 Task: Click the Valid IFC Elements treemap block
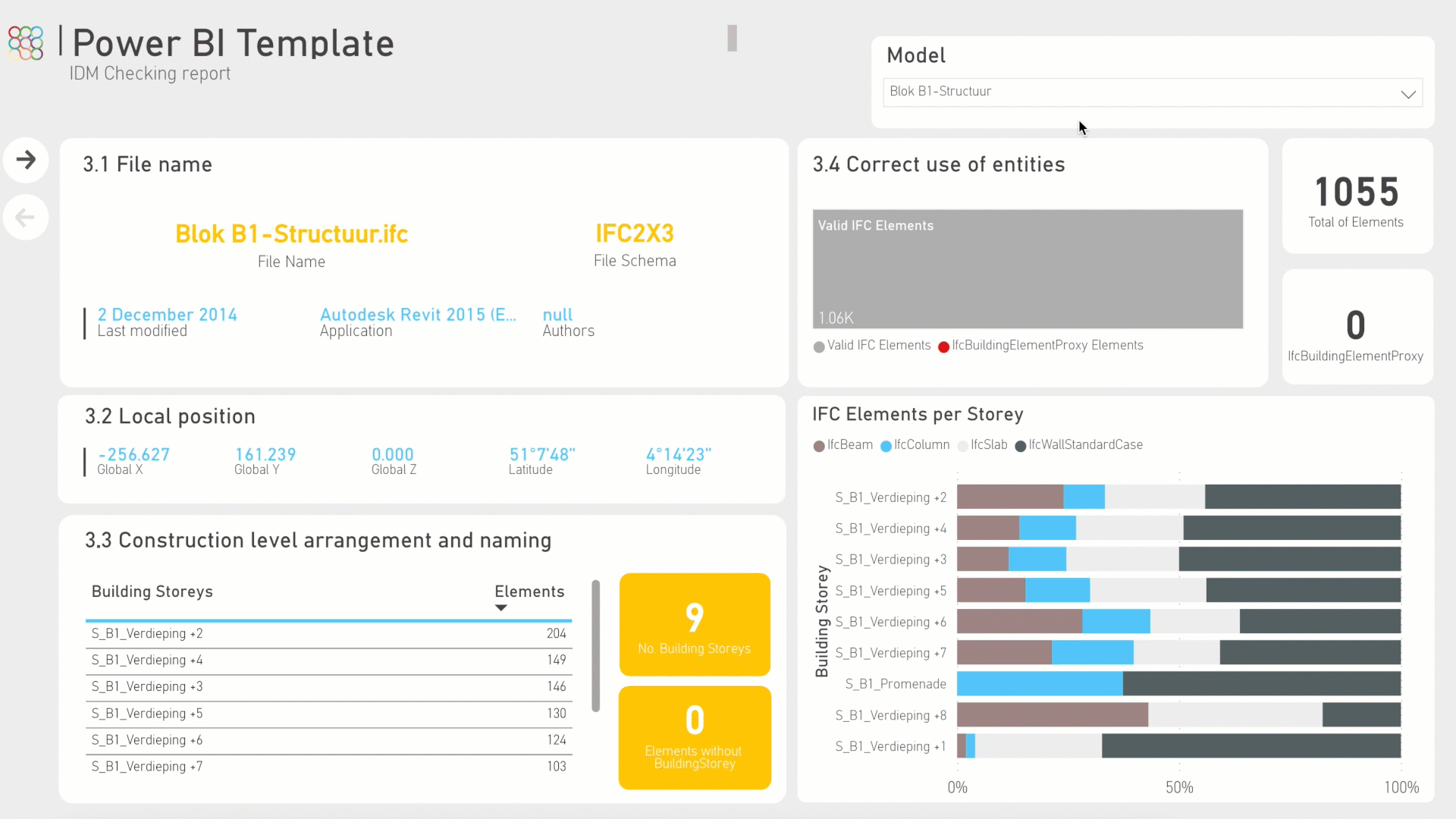pos(1028,269)
